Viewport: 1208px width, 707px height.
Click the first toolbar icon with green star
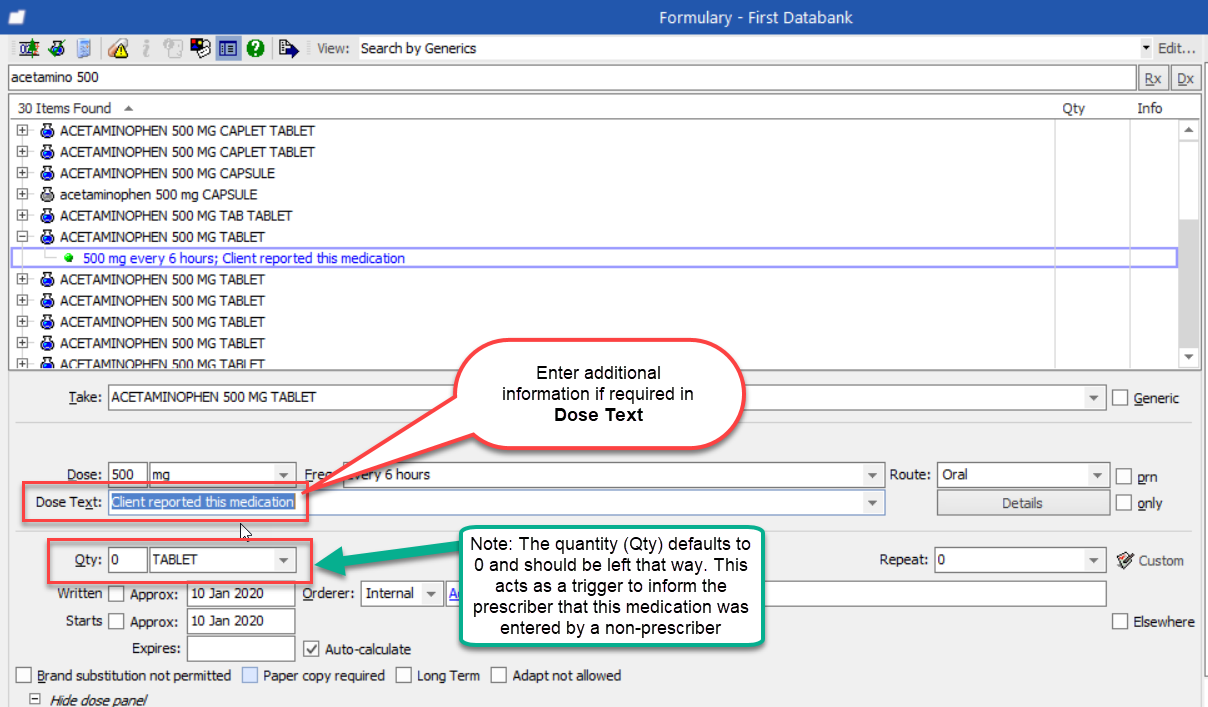(29, 48)
